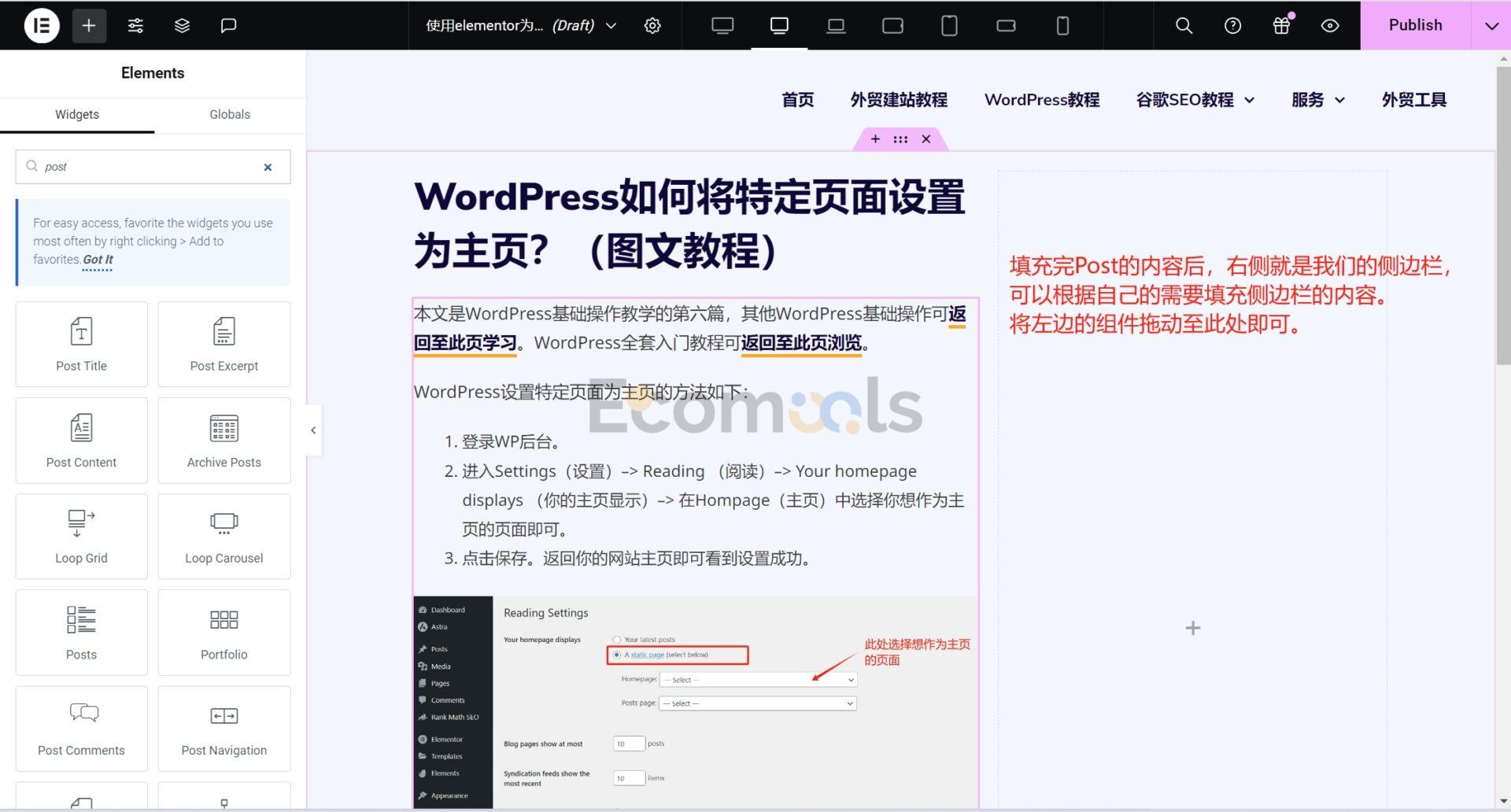This screenshot has width=1511, height=812.
Task: Open the Help question mark icon
Action: coord(1232,25)
